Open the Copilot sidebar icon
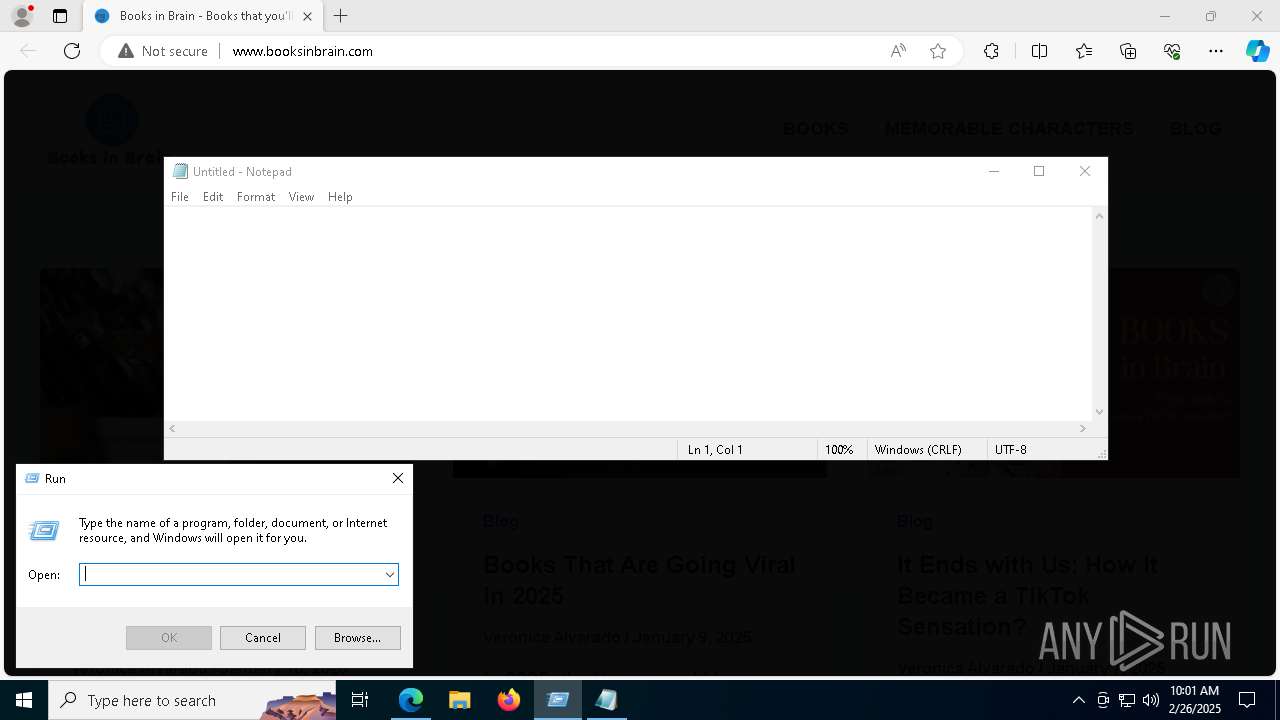 (1257, 51)
